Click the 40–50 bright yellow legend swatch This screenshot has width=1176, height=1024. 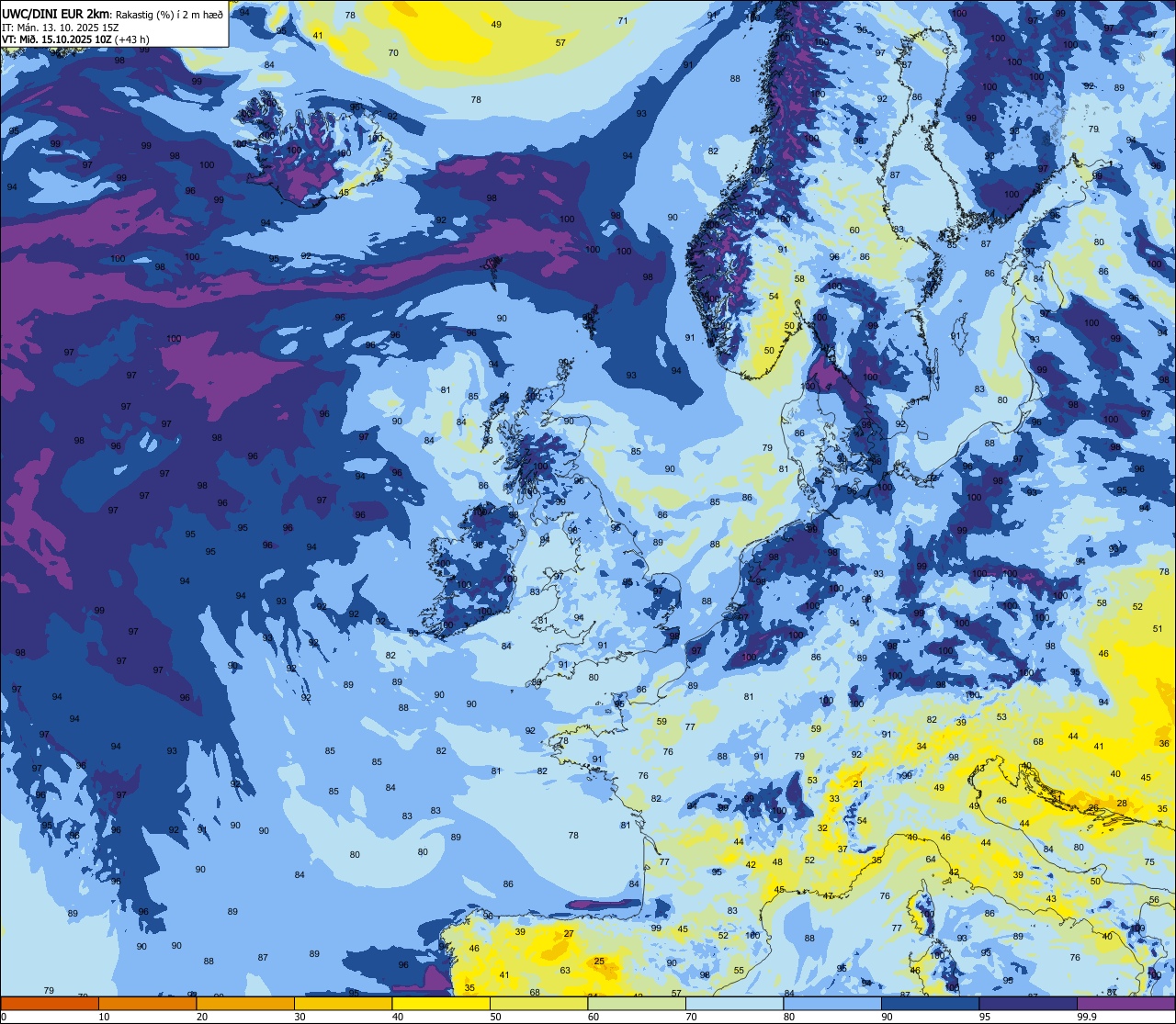(x=441, y=1003)
